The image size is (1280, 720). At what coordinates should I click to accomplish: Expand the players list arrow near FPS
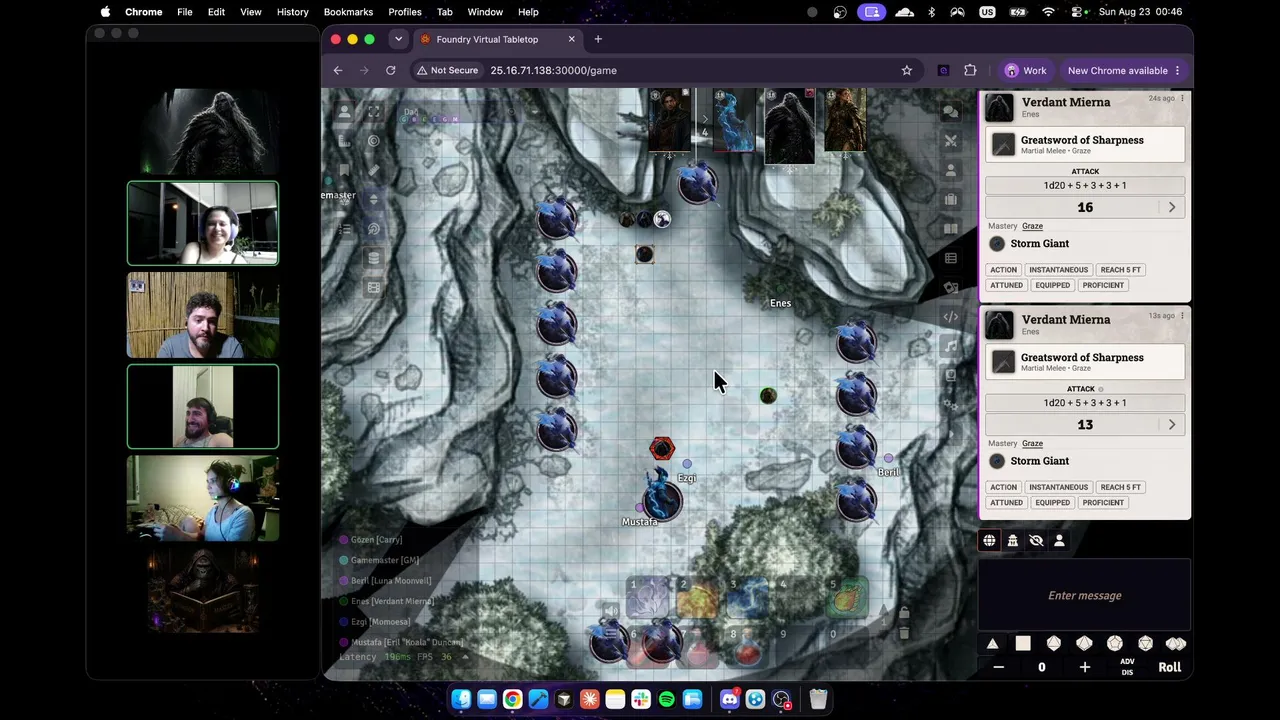464,657
